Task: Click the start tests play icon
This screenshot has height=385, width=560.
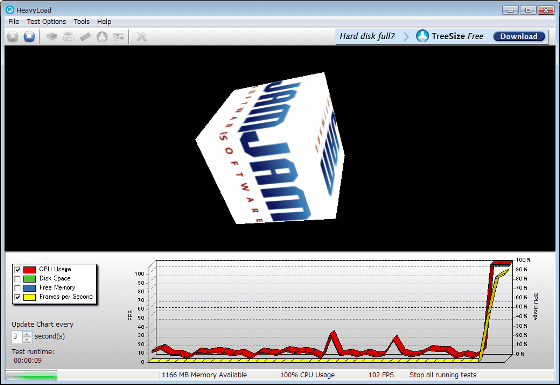Action: point(13,36)
